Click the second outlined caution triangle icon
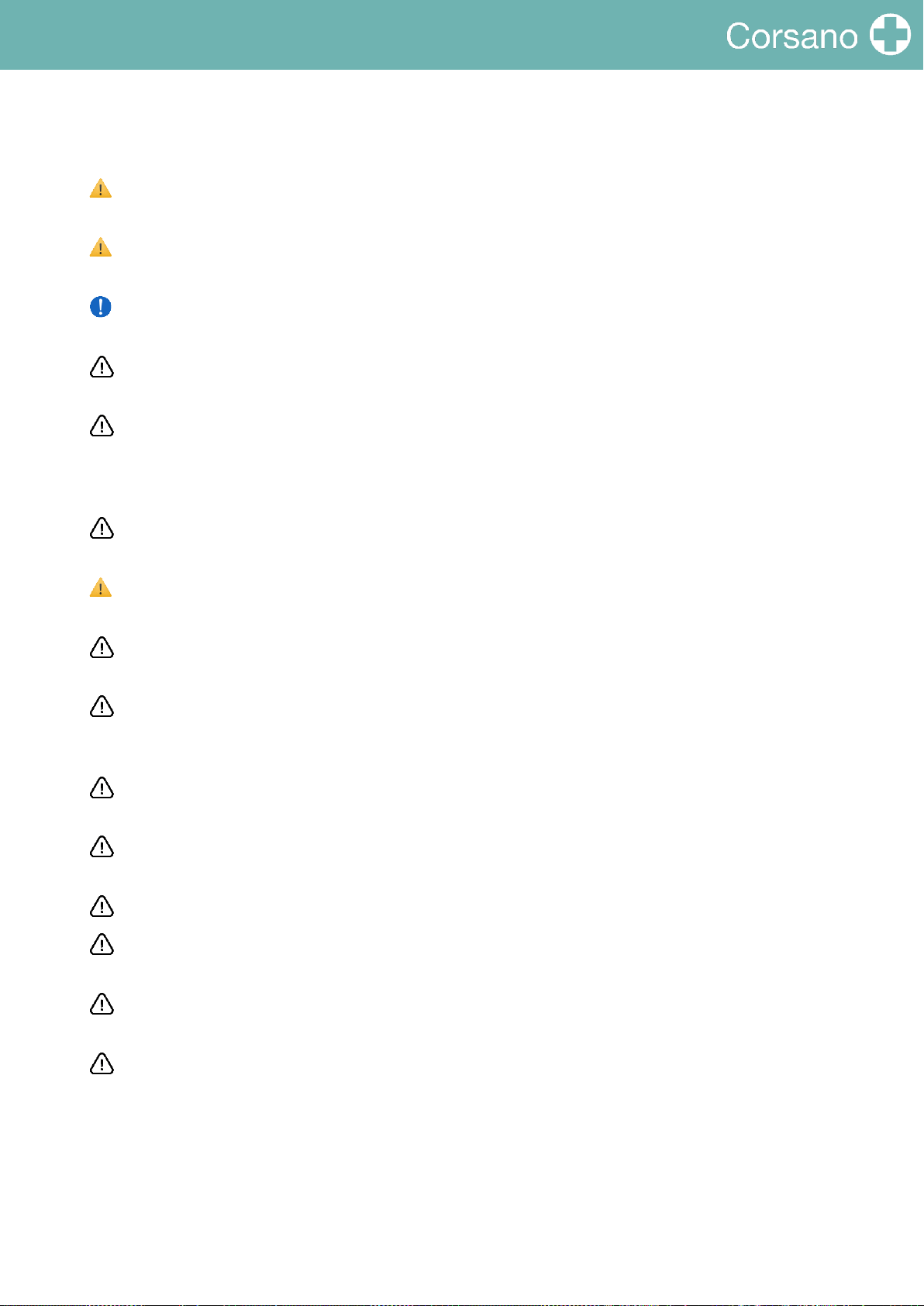The height and width of the screenshot is (1306, 924). click(102, 426)
